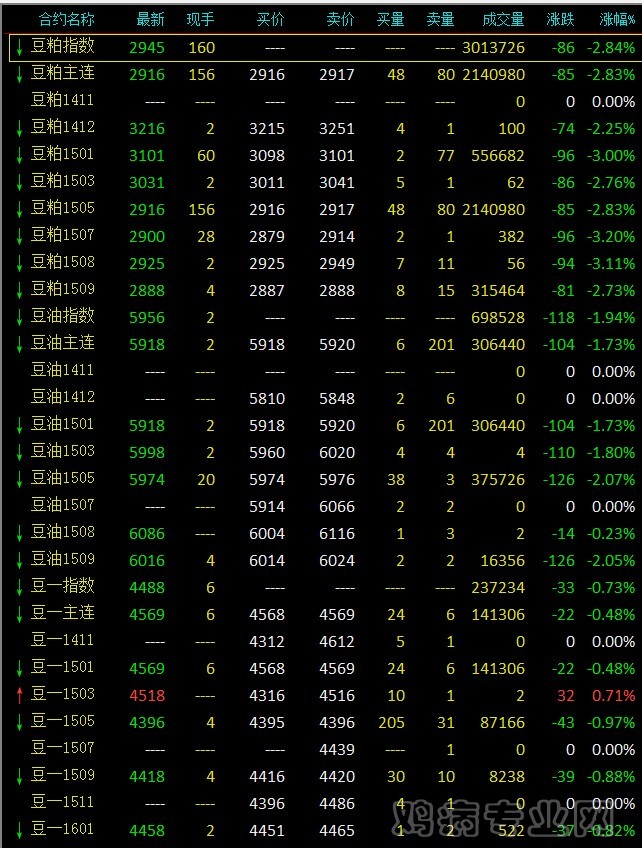Select the 豆油1501 contract

62,425
